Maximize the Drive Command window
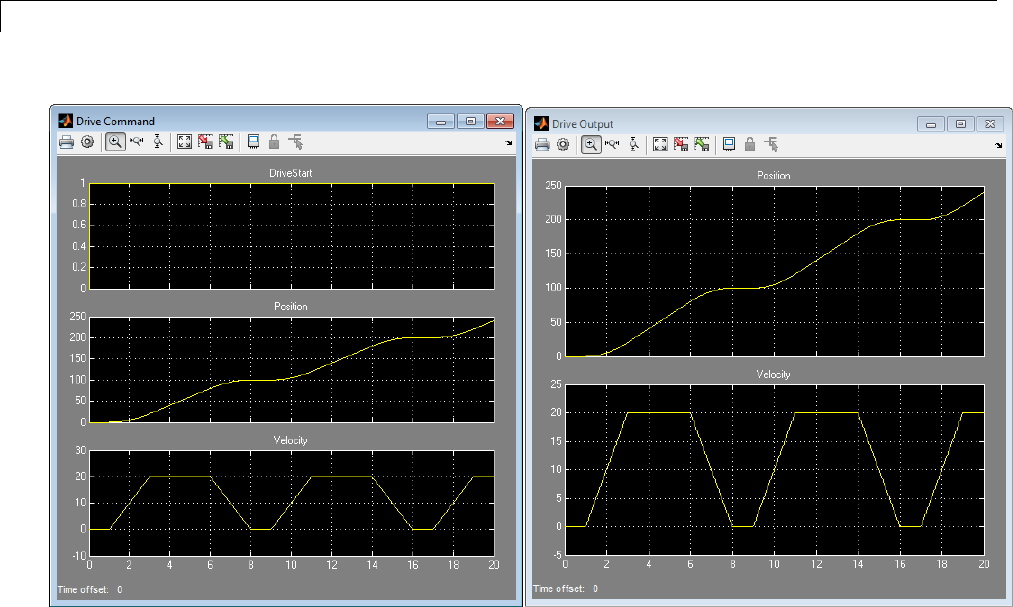Image resolution: width=1013 pixels, height=607 pixels. [x=470, y=121]
